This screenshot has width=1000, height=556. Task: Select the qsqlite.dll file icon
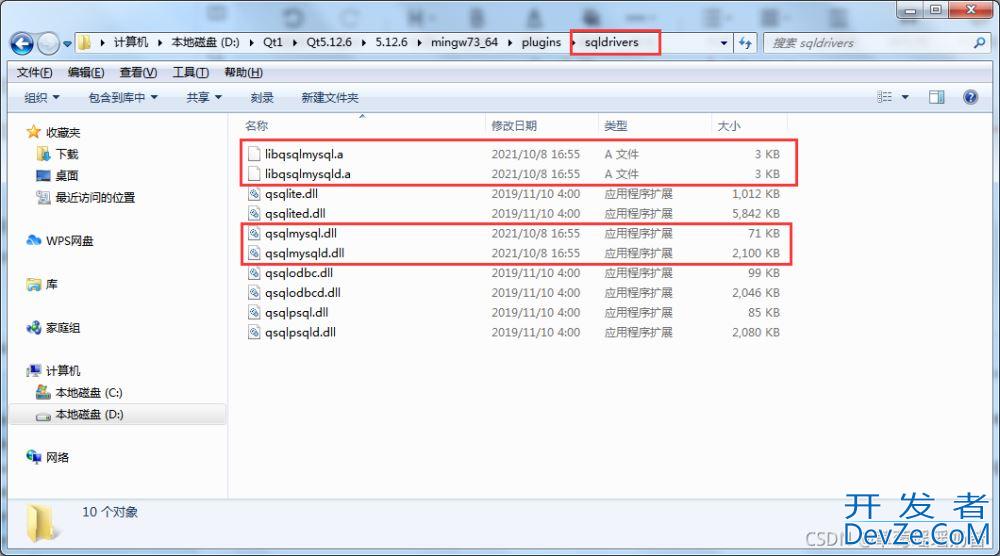click(254, 194)
